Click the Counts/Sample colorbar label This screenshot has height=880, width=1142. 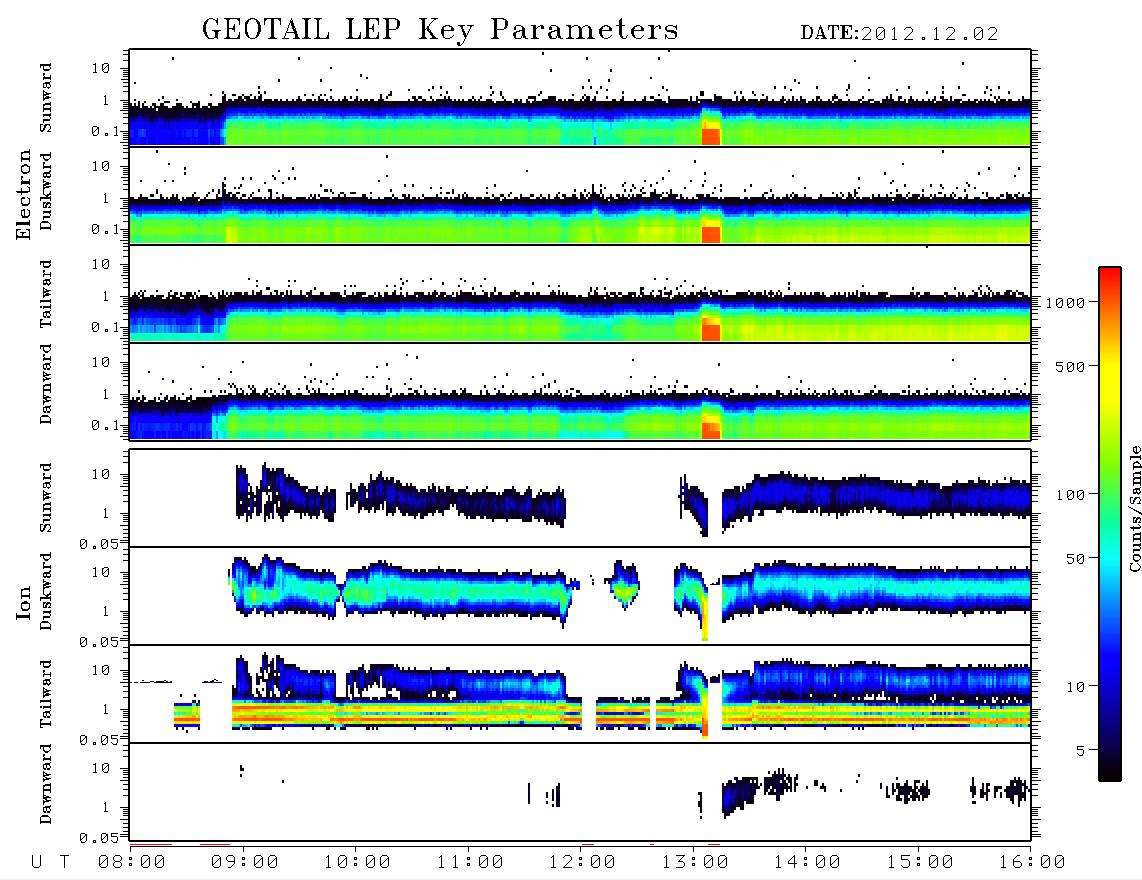click(1134, 508)
